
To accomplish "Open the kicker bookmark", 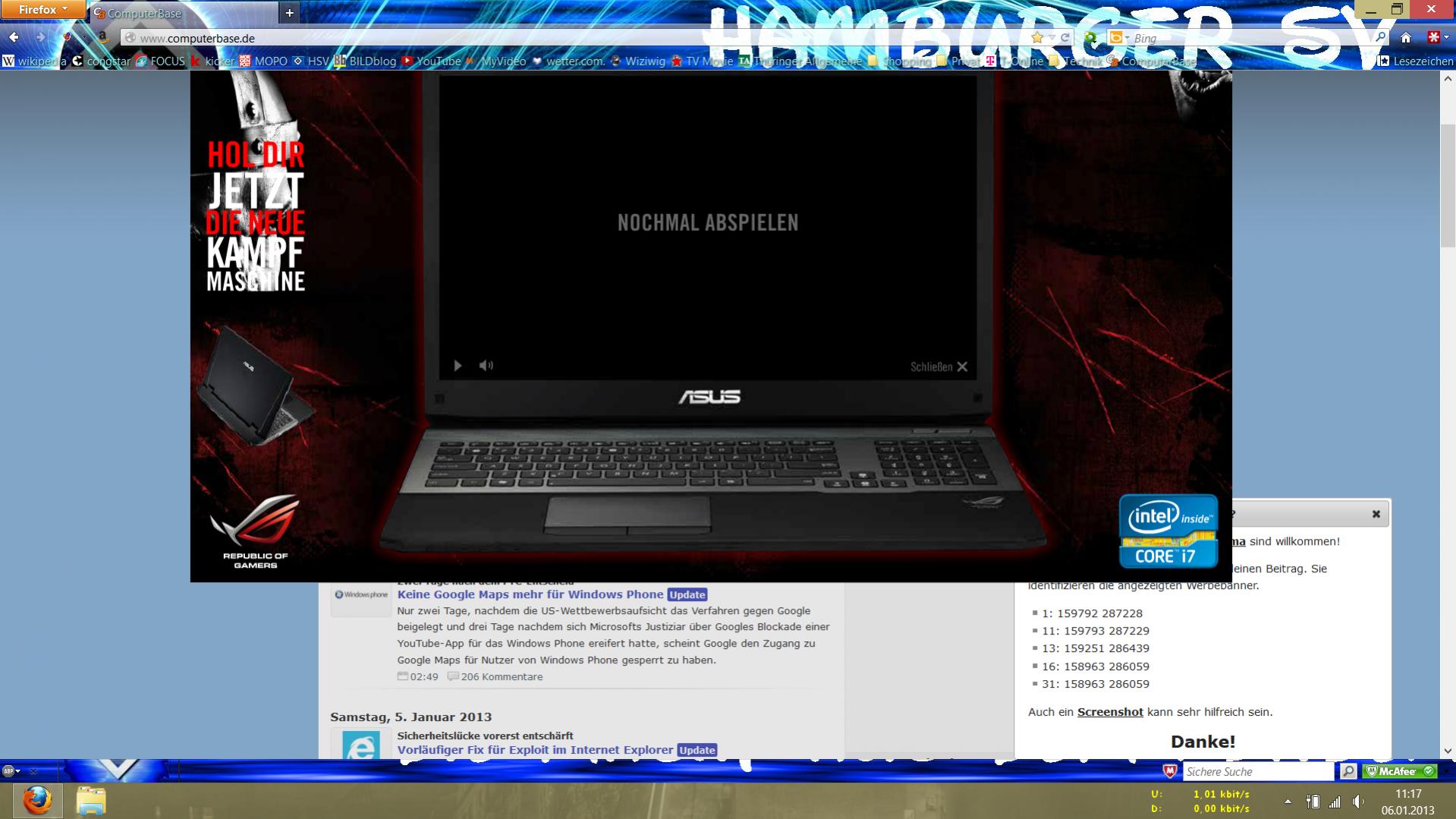I will [212, 61].
